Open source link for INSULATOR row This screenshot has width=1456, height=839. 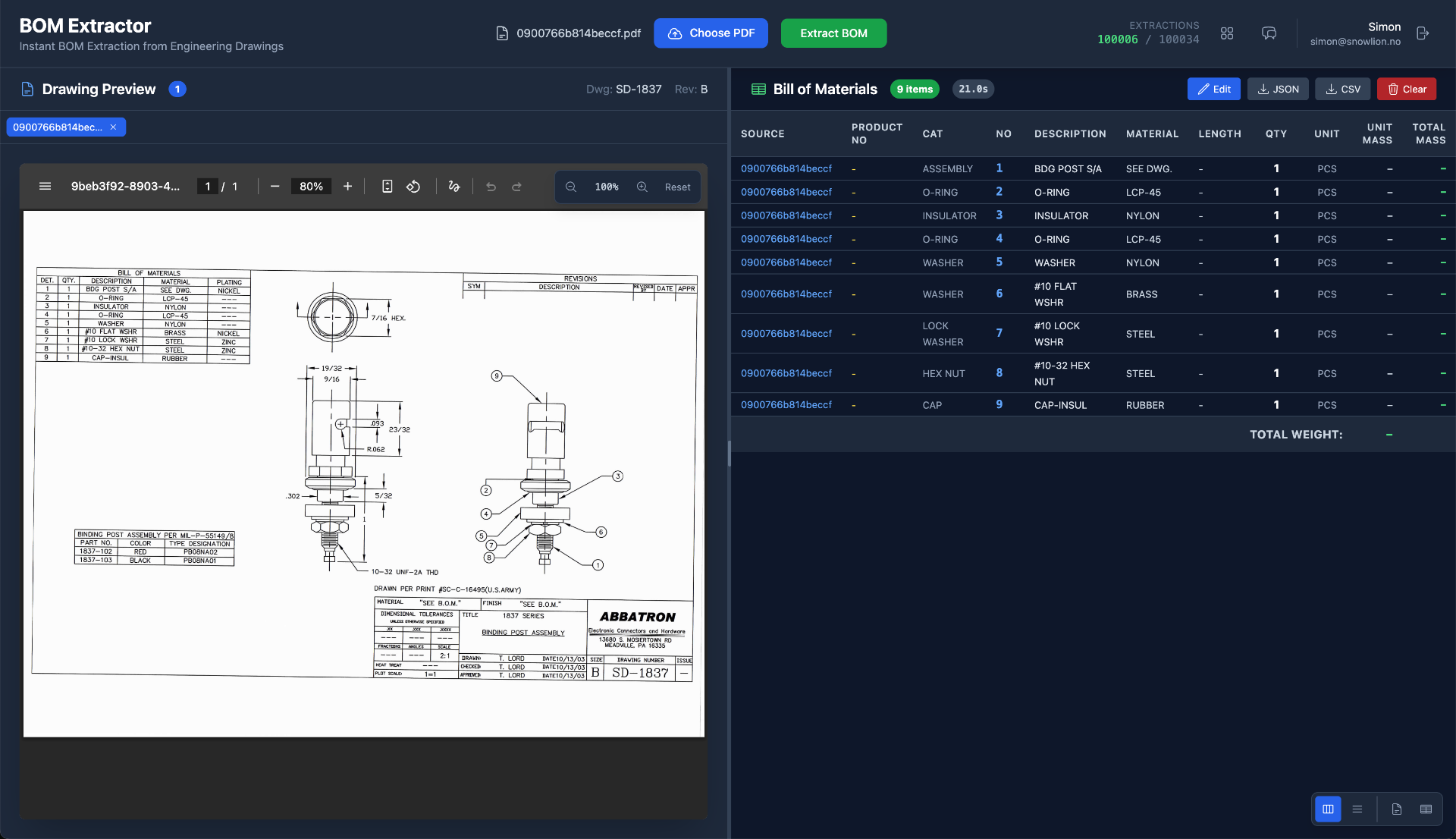[786, 215]
